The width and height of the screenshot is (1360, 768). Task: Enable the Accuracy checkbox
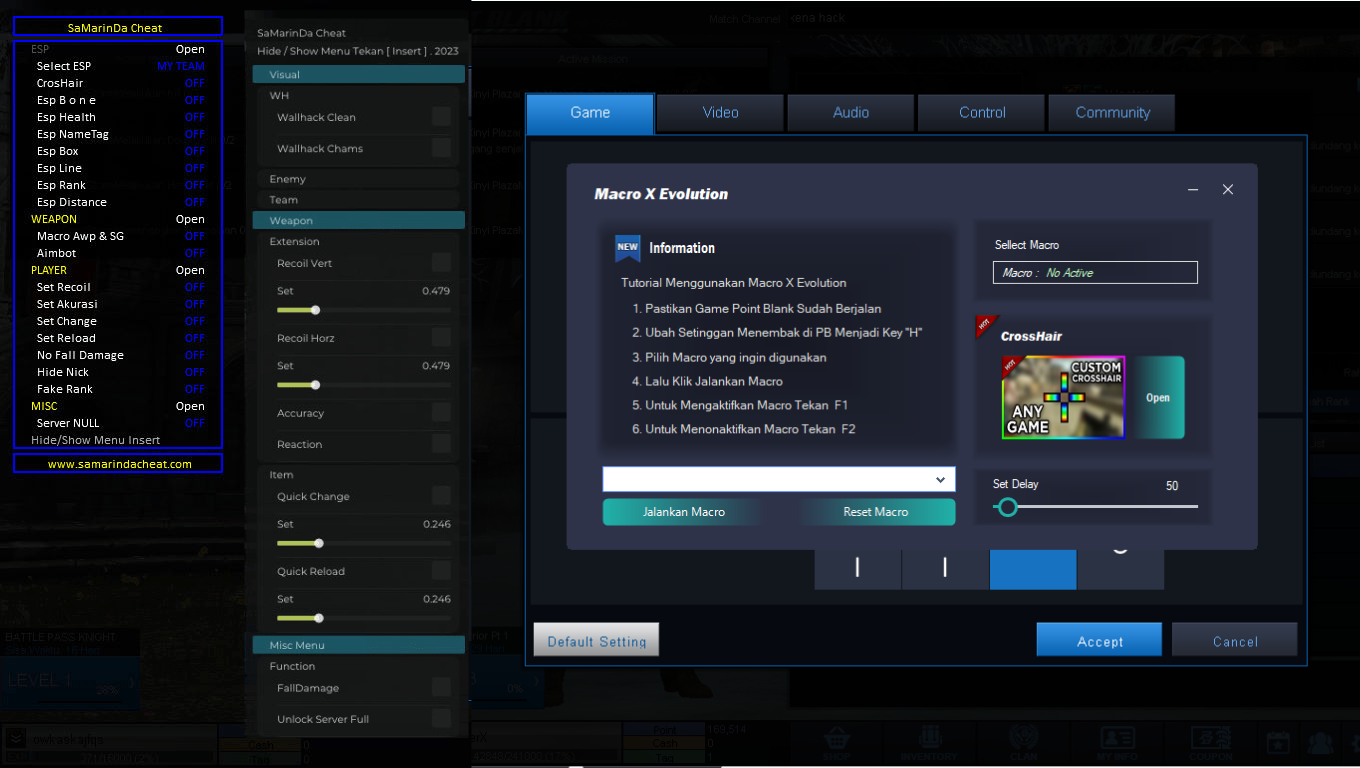441,413
